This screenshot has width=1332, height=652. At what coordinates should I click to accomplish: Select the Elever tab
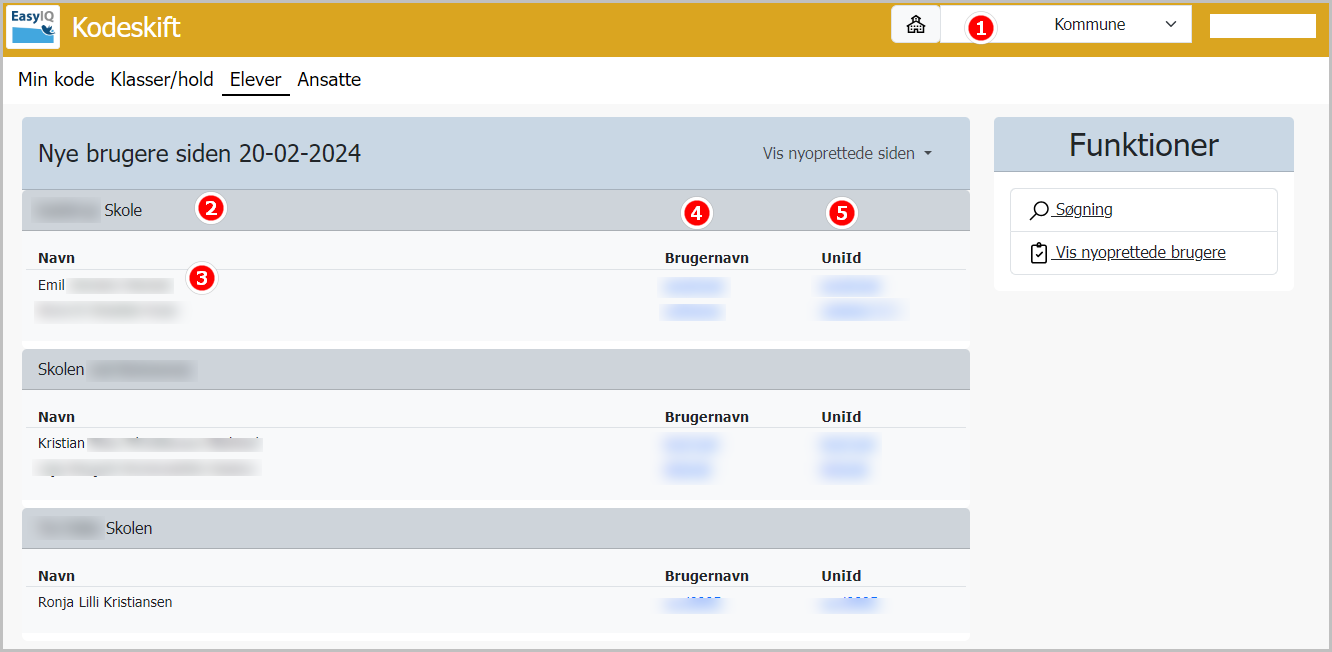click(x=256, y=80)
